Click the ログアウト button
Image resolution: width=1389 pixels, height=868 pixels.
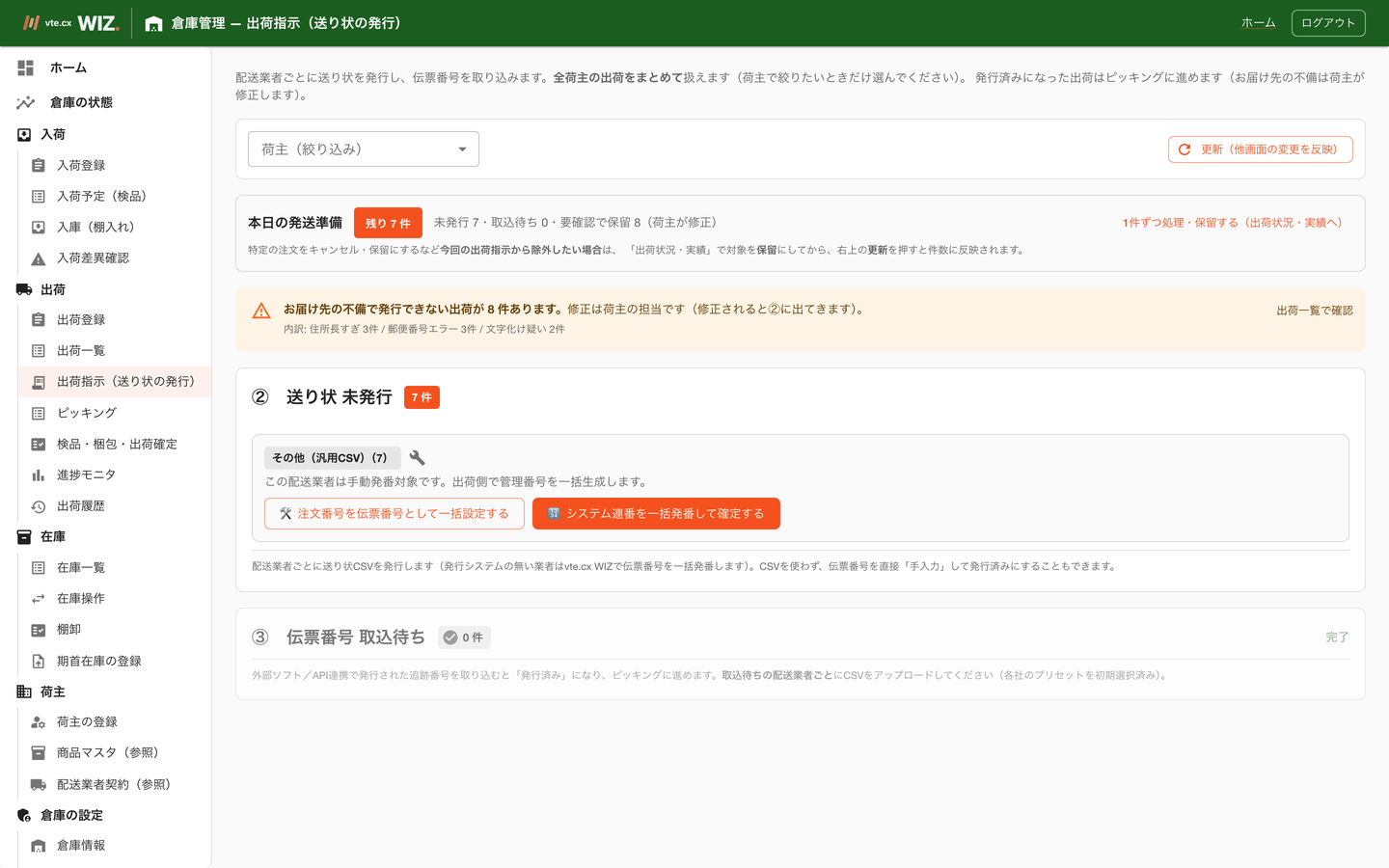tap(1328, 23)
